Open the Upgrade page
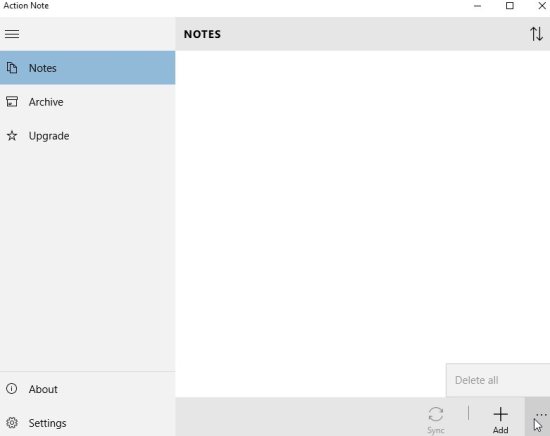The image size is (550, 436). pos(88,136)
